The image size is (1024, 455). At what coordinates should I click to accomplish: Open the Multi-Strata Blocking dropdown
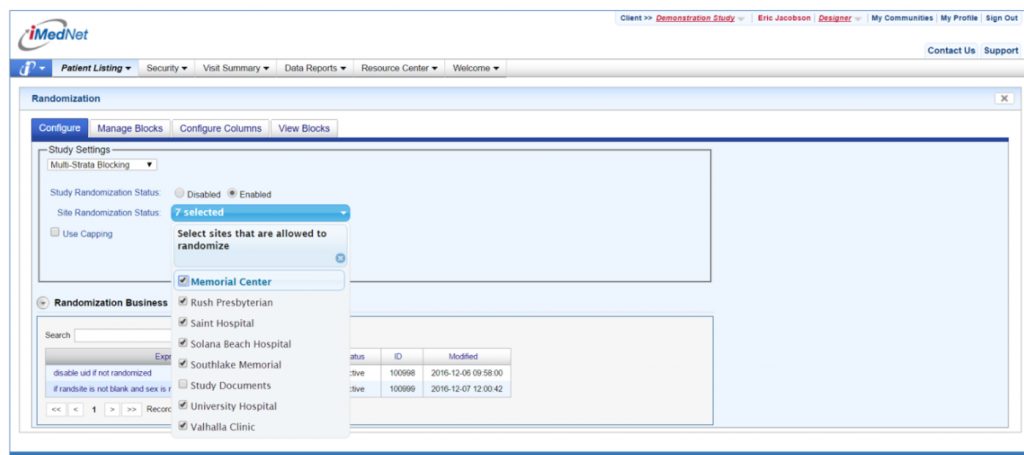(103, 165)
